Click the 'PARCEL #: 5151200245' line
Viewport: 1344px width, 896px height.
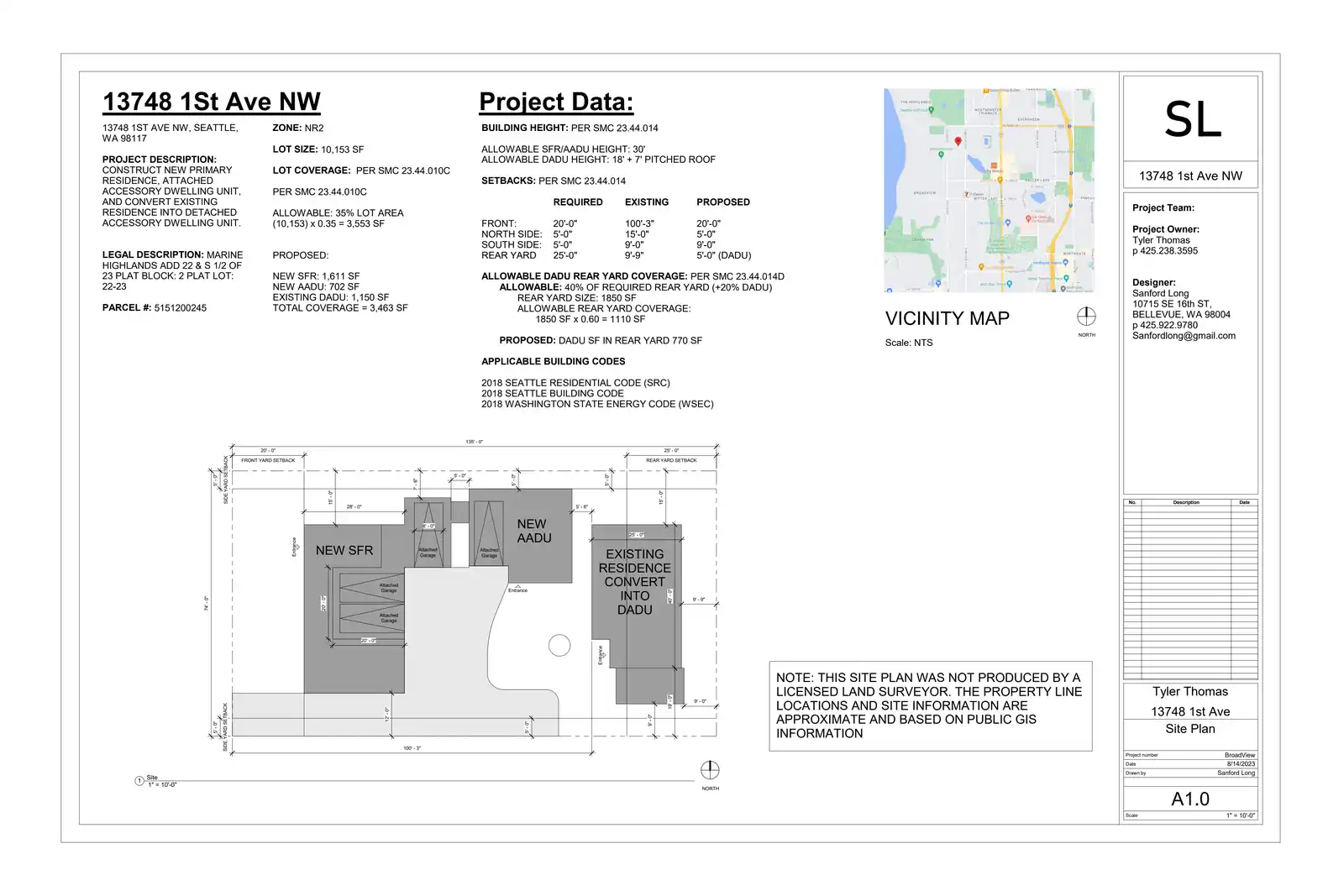pos(155,308)
